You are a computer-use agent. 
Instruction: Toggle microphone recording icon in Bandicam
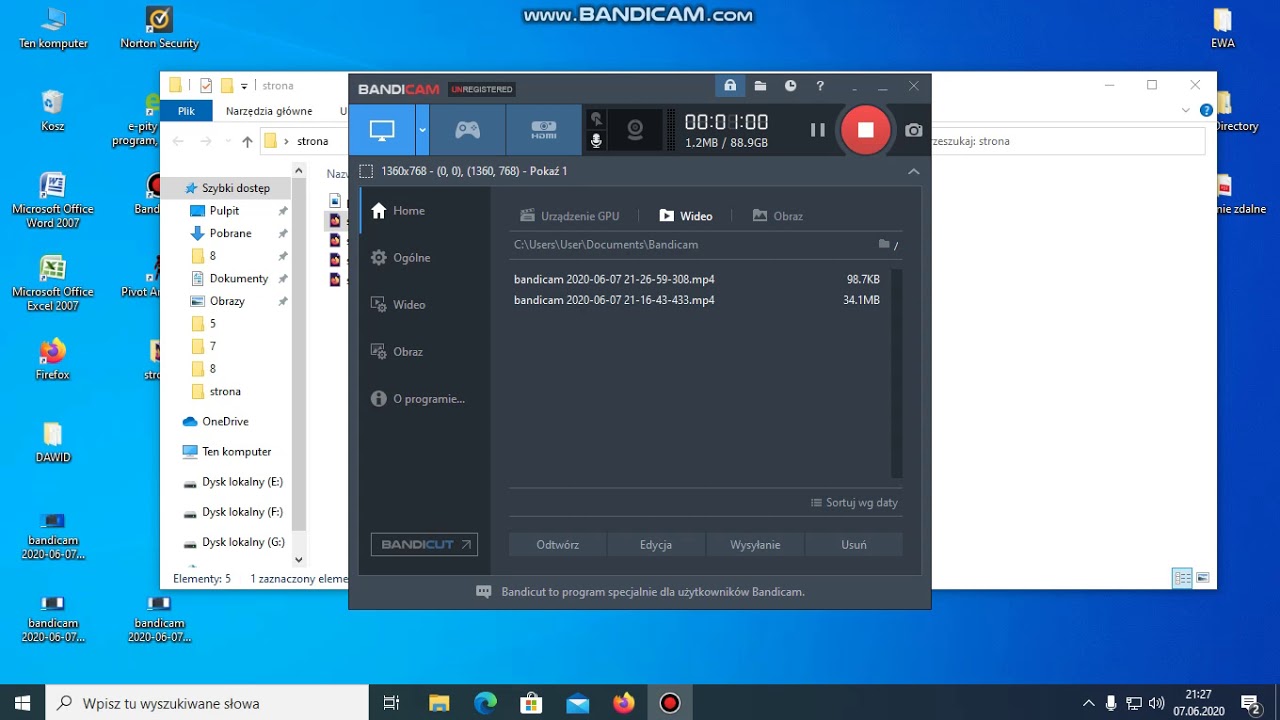(597, 141)
